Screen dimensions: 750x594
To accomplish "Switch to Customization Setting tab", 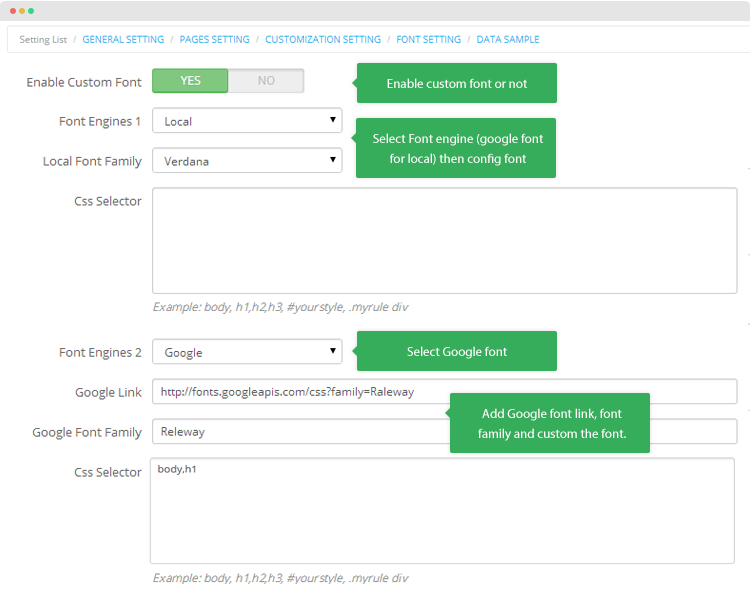I will point(323,39).
